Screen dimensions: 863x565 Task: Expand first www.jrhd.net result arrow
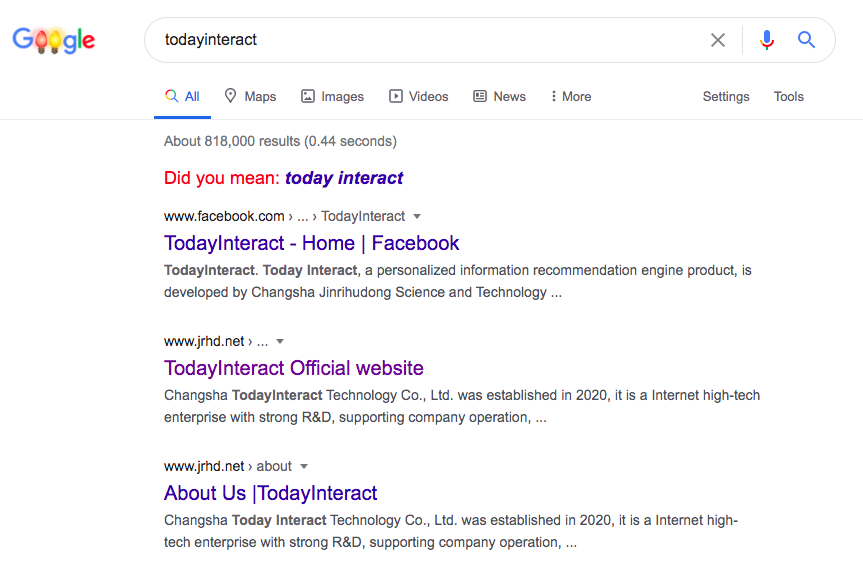(280, 341)
